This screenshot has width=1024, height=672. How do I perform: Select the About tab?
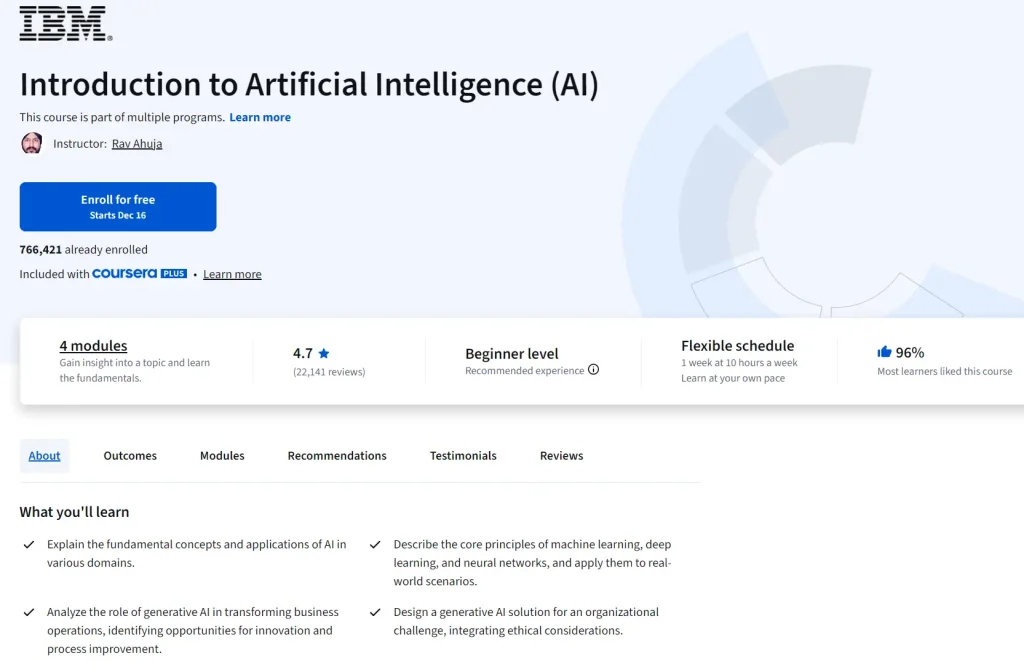(44, 455)
